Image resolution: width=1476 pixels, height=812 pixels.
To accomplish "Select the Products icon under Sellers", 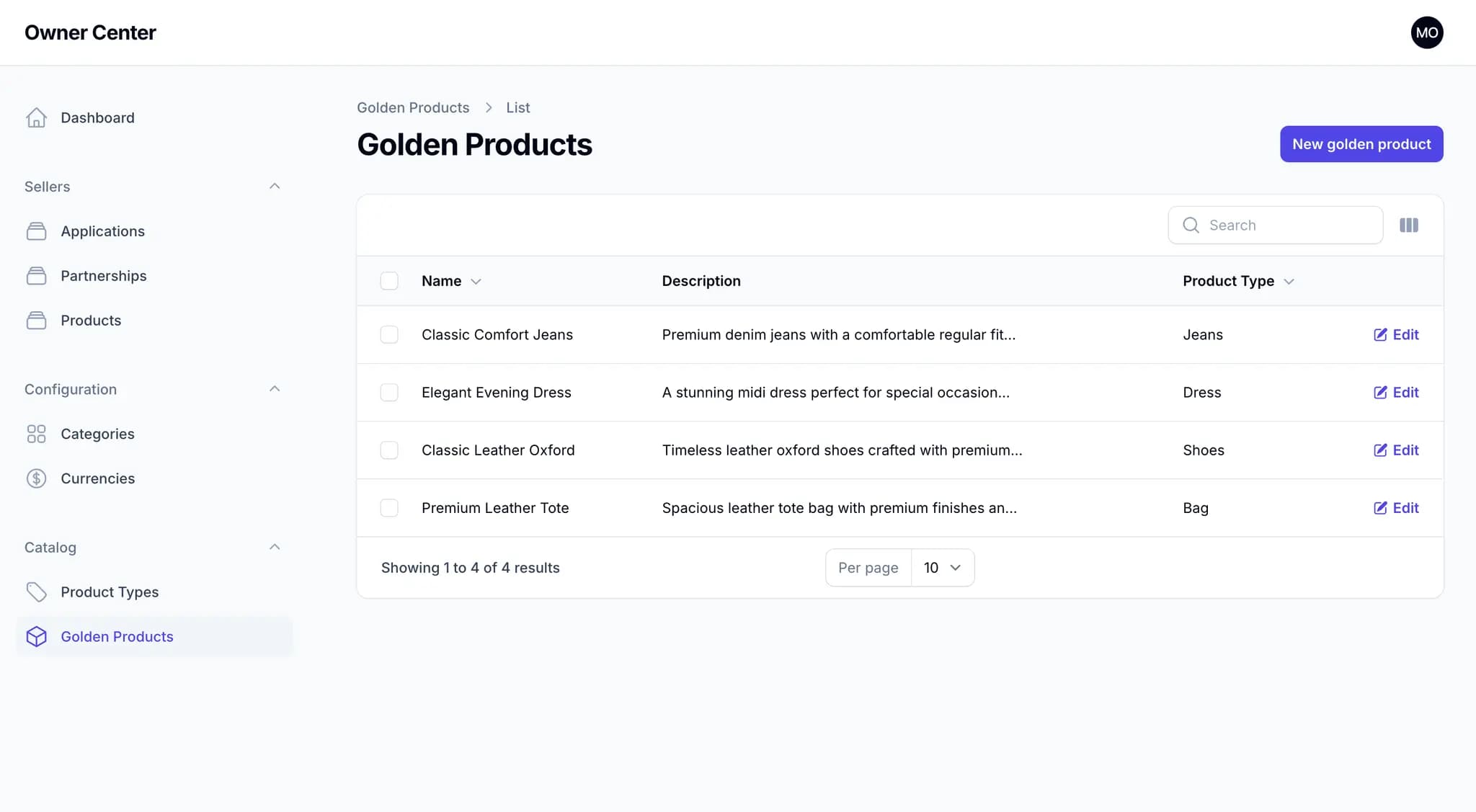I will (37, 320).
